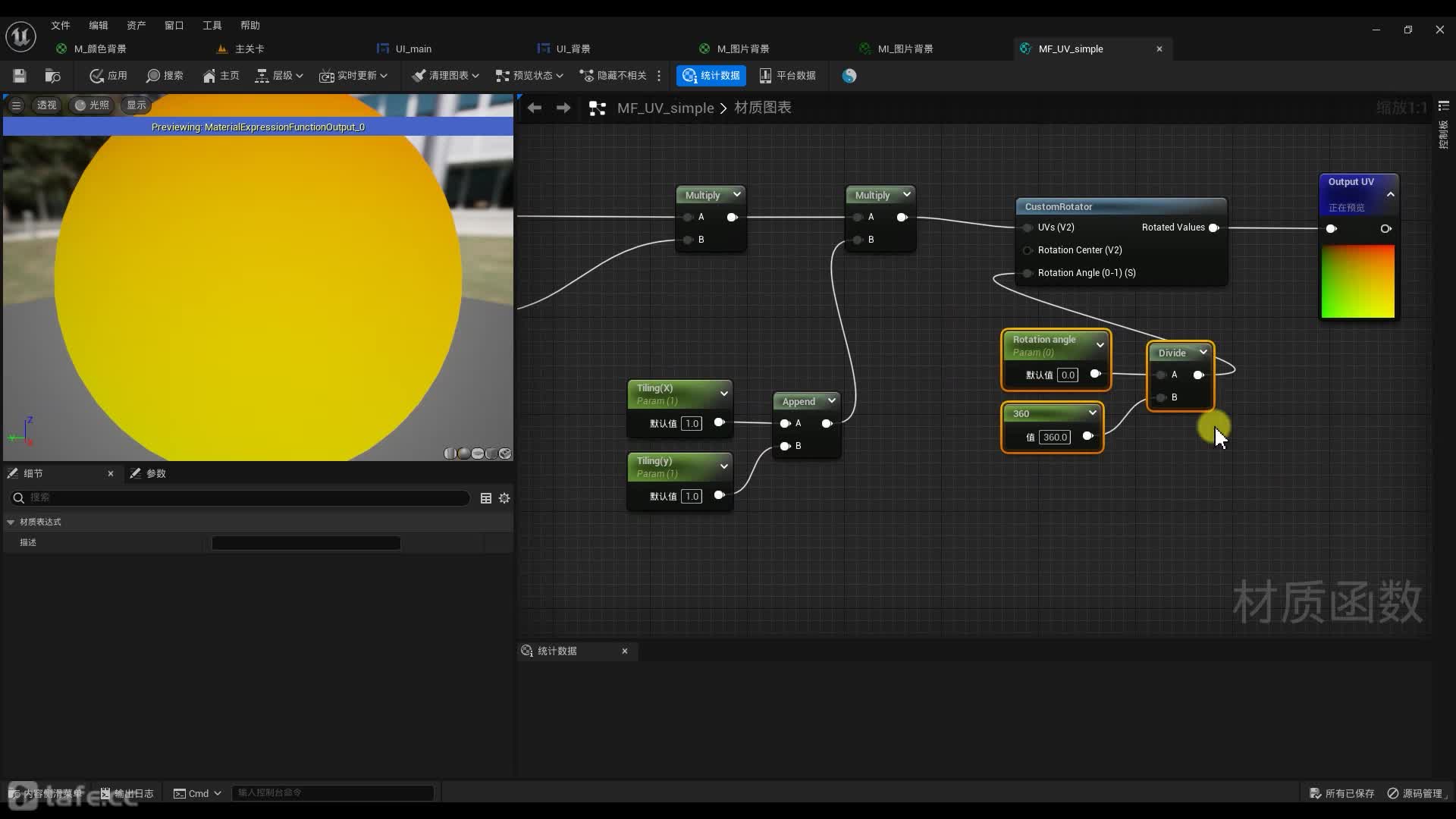
Task: Toggle 隐藏不相关 hide unrelated nodes
Action: point(613,76)
